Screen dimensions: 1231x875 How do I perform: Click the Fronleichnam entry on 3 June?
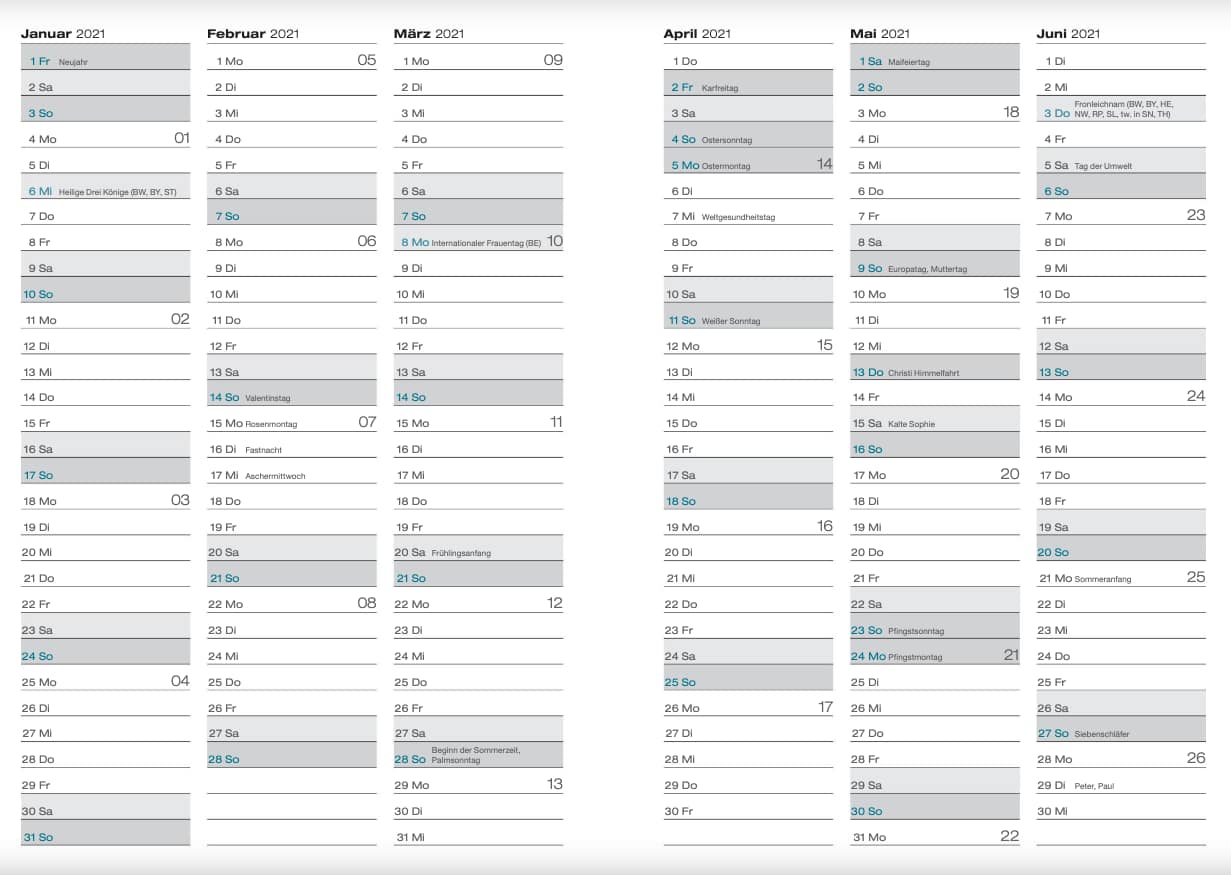(x=1123, y=109)
